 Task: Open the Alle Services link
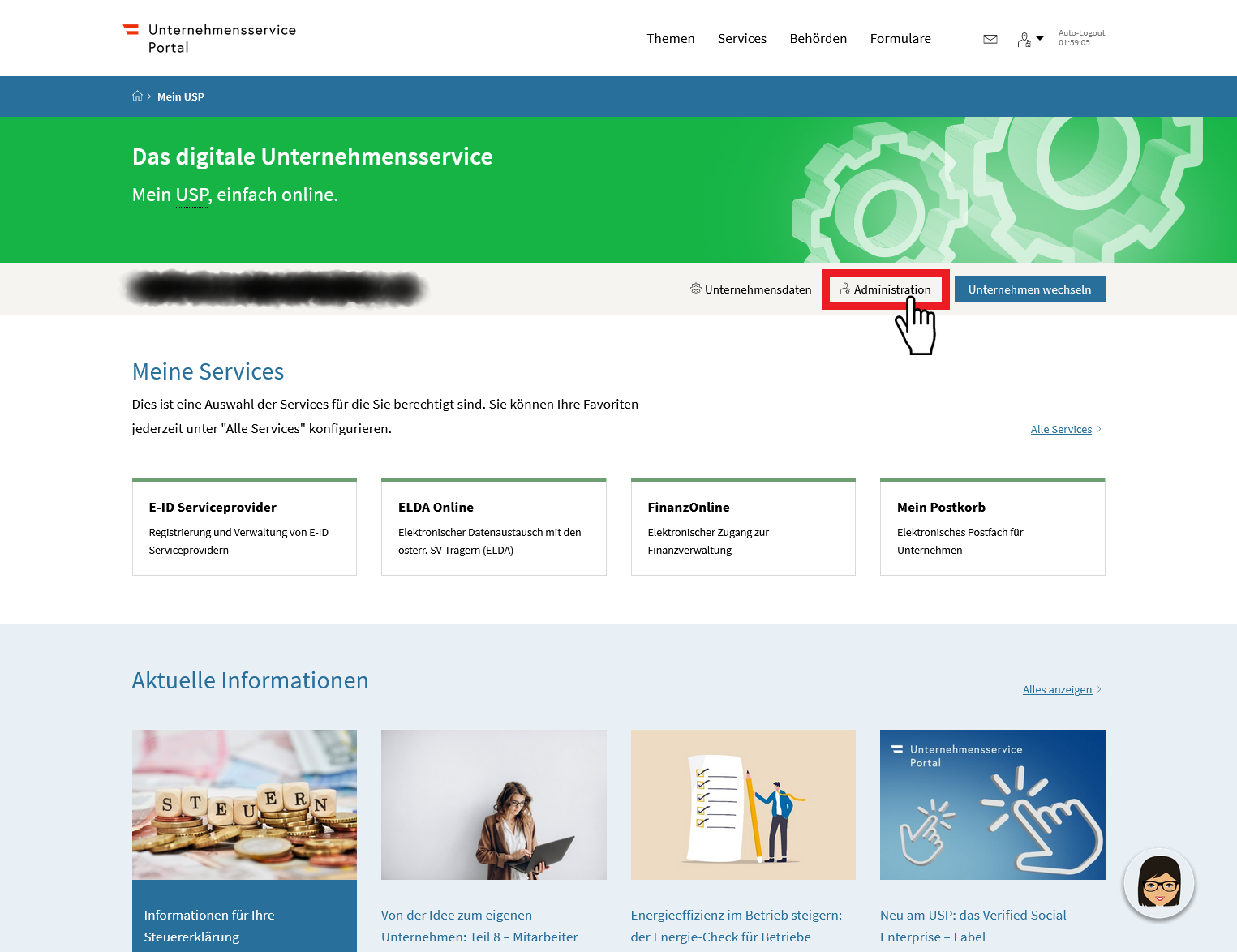point(1066,429)
